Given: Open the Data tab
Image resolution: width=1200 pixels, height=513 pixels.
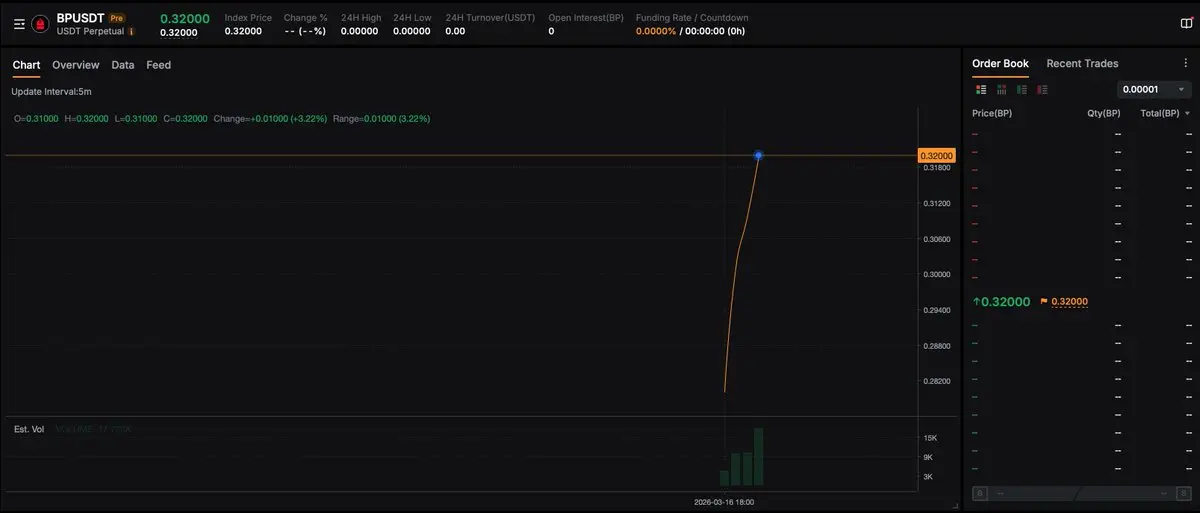Looking at the screenshot, I should click(123, 65).
